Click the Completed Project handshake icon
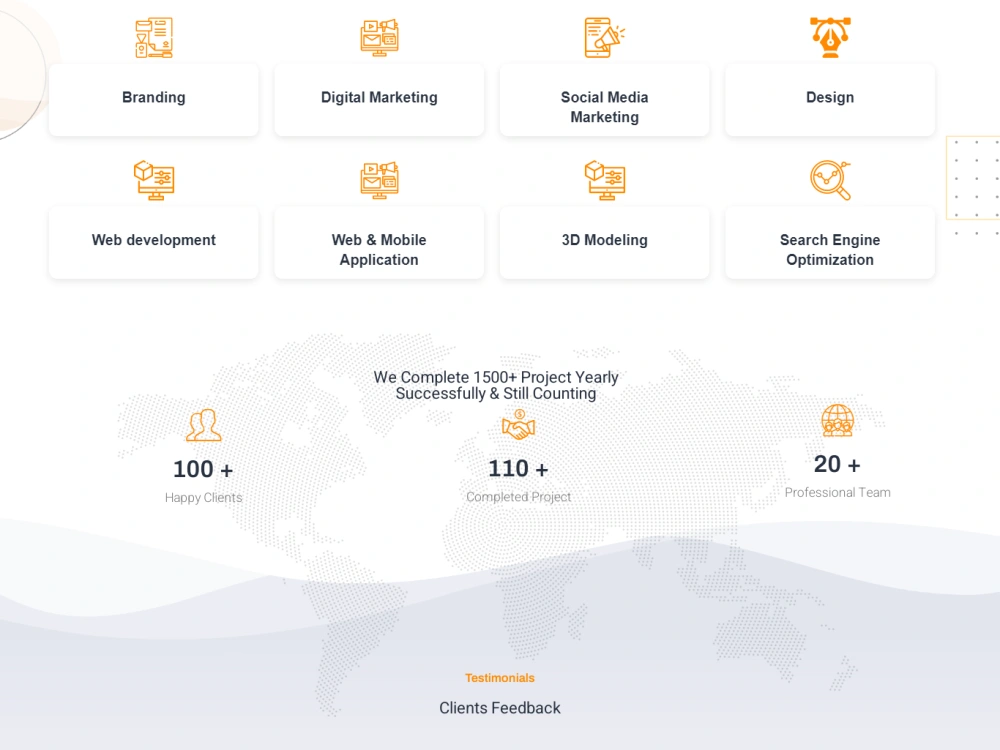Image resolution: width=1000 pixels, height=750 pixels. click(x=518, y=425)
